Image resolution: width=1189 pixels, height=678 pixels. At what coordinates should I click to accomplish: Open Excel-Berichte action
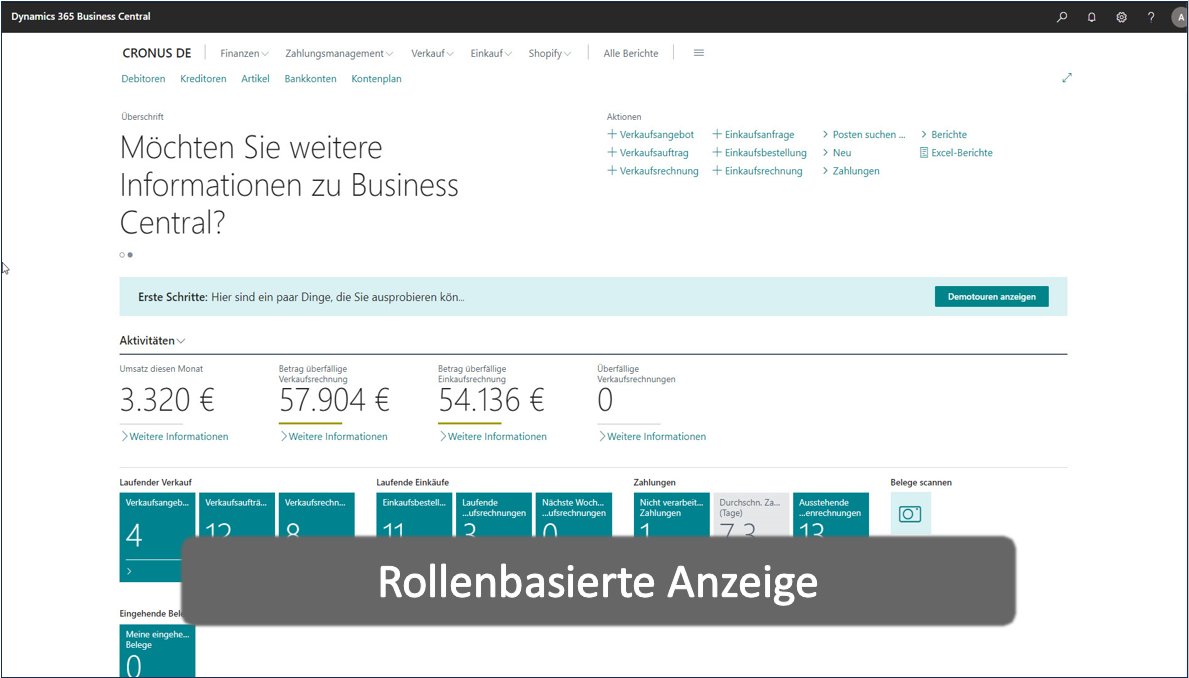click(x=956, y=152)
